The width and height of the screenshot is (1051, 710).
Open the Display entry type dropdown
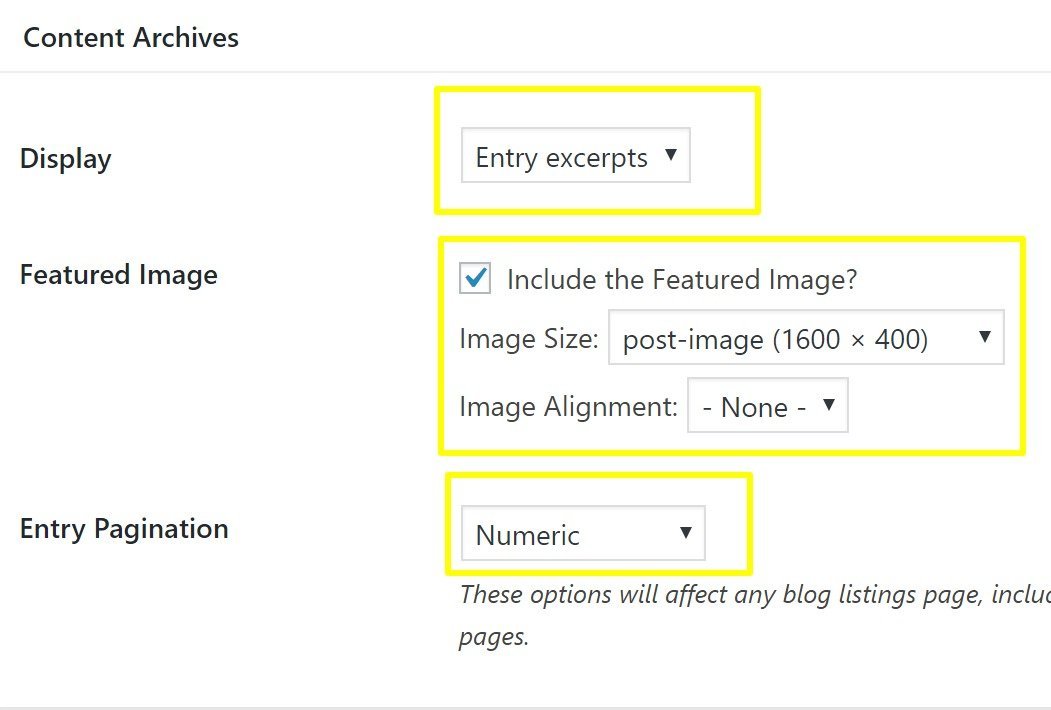574,156
